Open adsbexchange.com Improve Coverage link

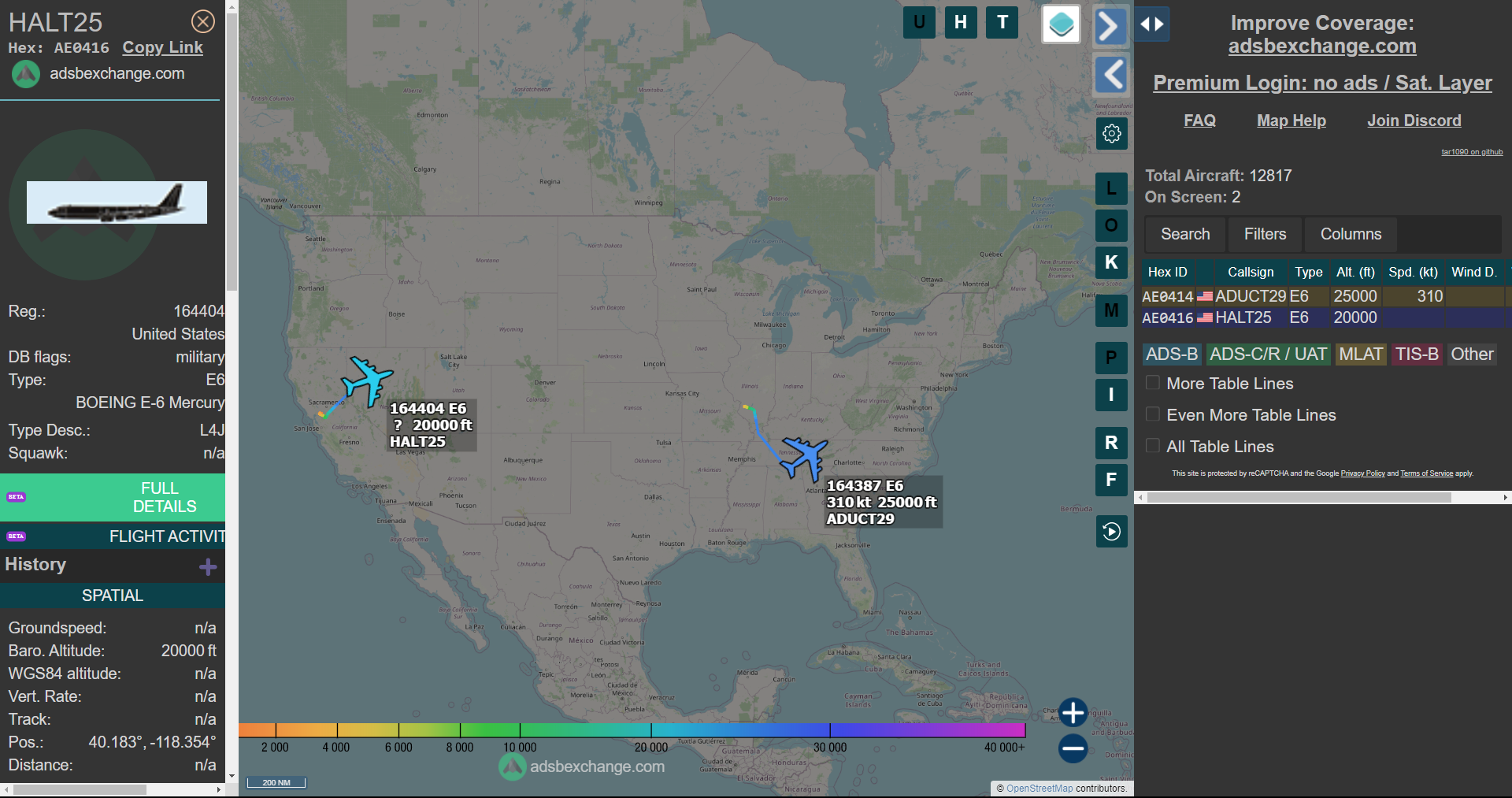coord(1322,46)
